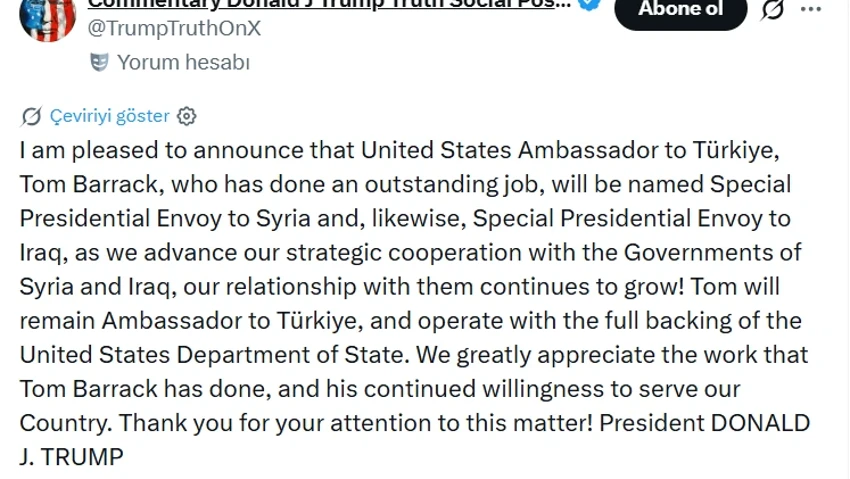Open the @TrumpTruthOnX handle link
Image resolution: width=850 pixels, height=479 pixels.
[x=174, y=28]
